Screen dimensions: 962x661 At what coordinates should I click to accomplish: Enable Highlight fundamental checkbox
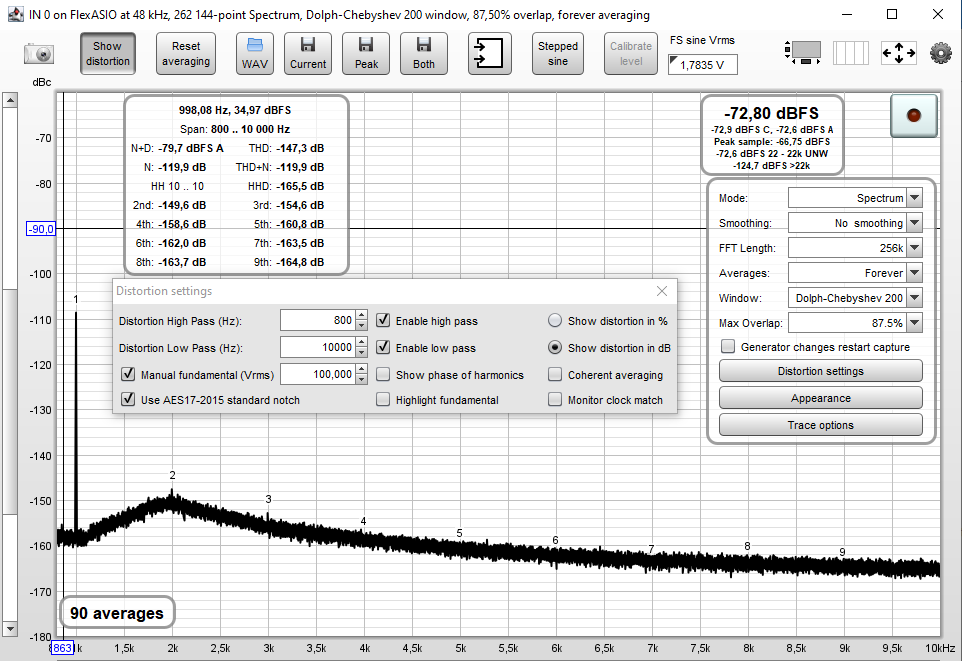click(383, 400)
